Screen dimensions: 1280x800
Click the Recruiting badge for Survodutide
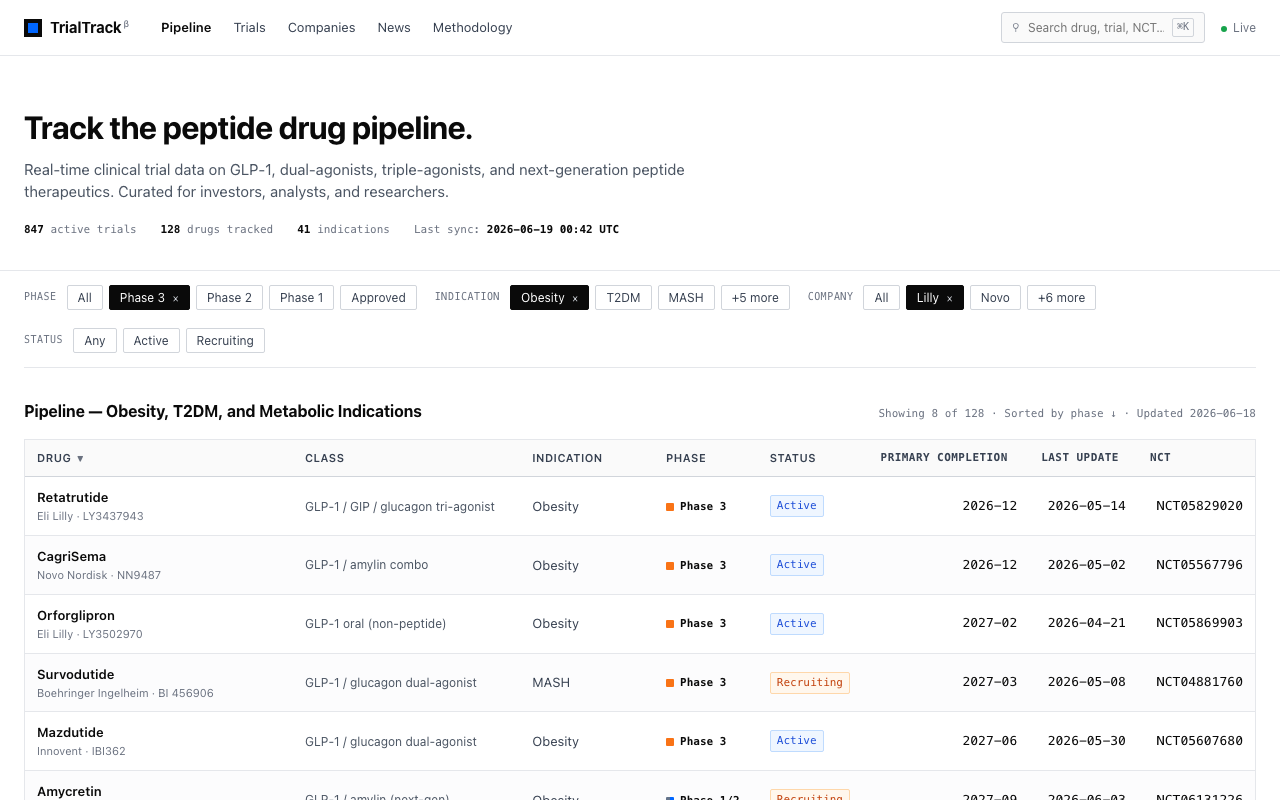[810, 683]
